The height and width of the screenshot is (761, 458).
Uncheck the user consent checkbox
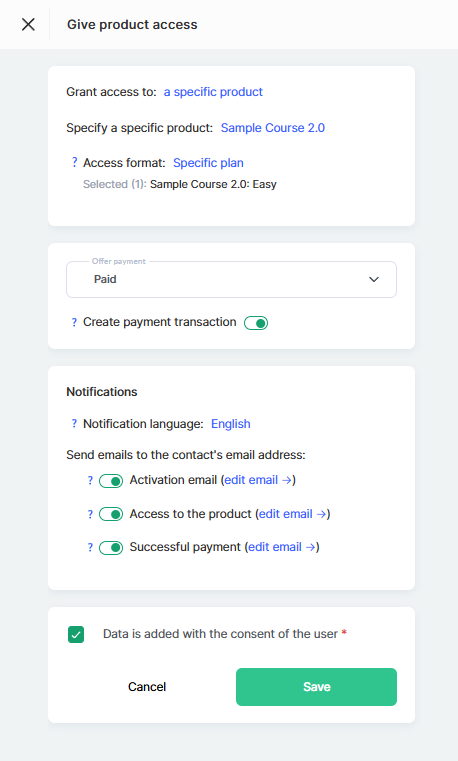[x=76, y=634]
